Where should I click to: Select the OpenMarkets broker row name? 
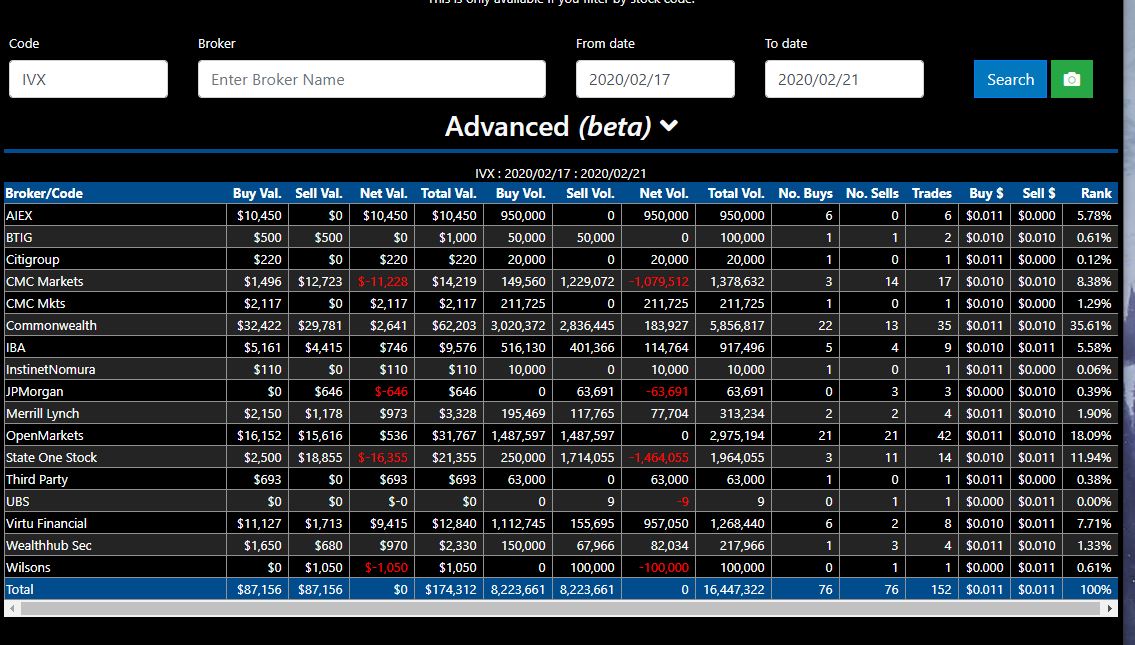pyautogui.click(x=45, y=435)
